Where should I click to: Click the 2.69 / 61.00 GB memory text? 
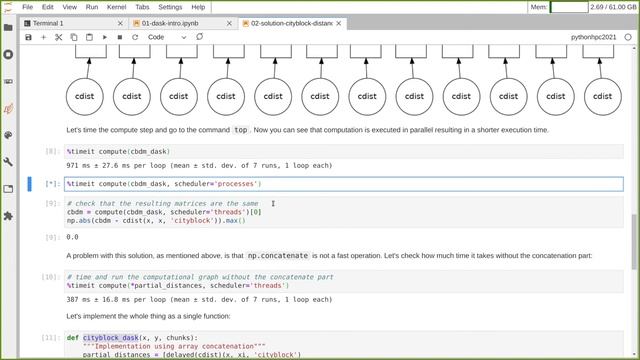tap(613, 7)
